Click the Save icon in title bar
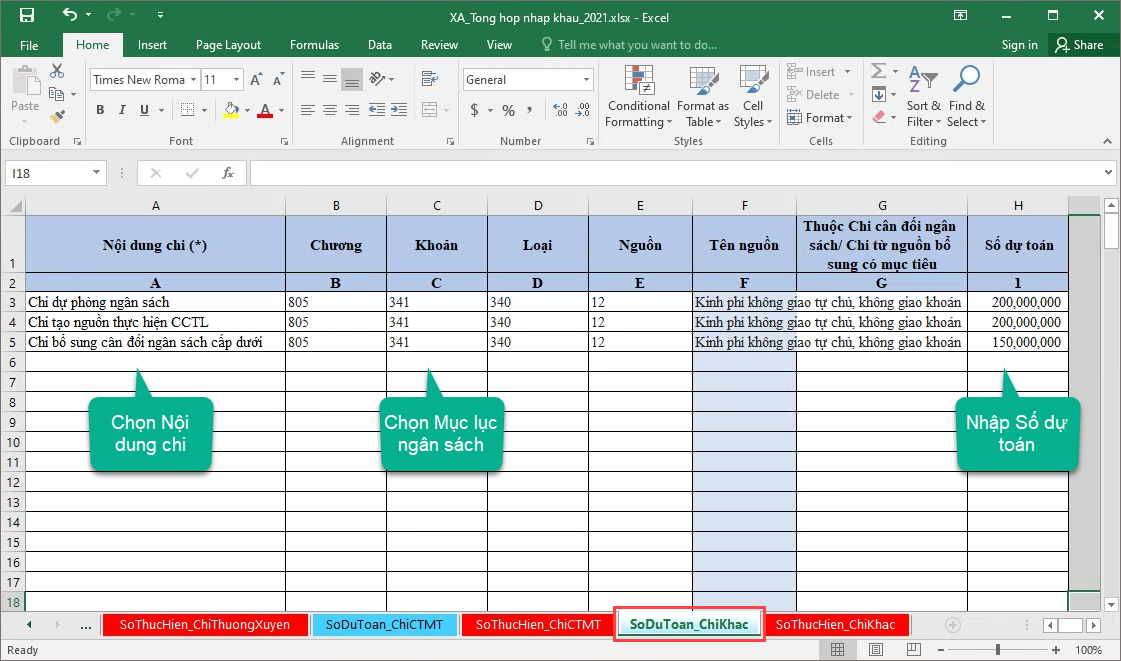 pos(27,16)
